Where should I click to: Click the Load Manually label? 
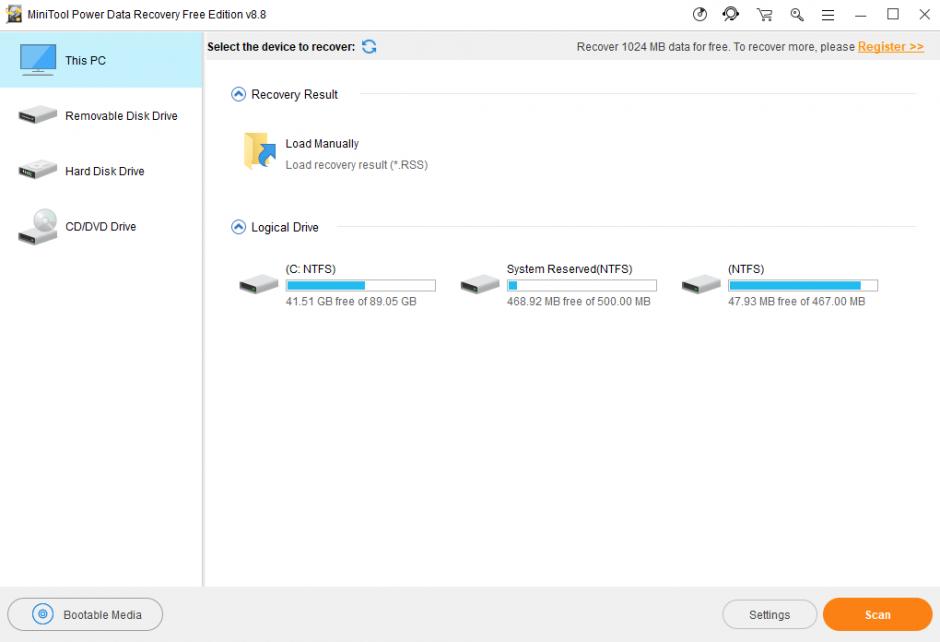click(x=322, y=144)
